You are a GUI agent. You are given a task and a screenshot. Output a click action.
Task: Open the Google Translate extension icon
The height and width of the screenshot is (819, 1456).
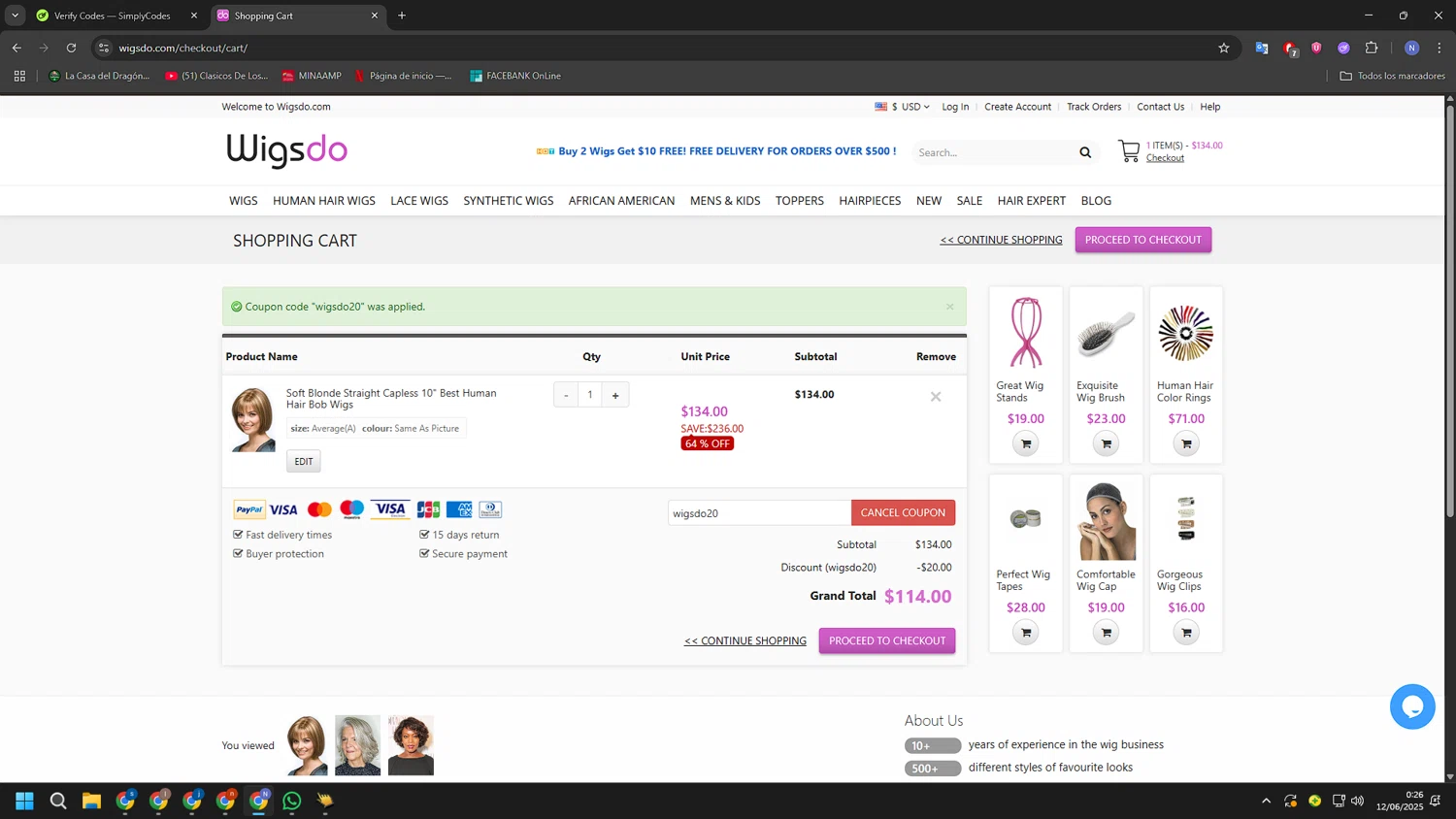point(1261,48)
